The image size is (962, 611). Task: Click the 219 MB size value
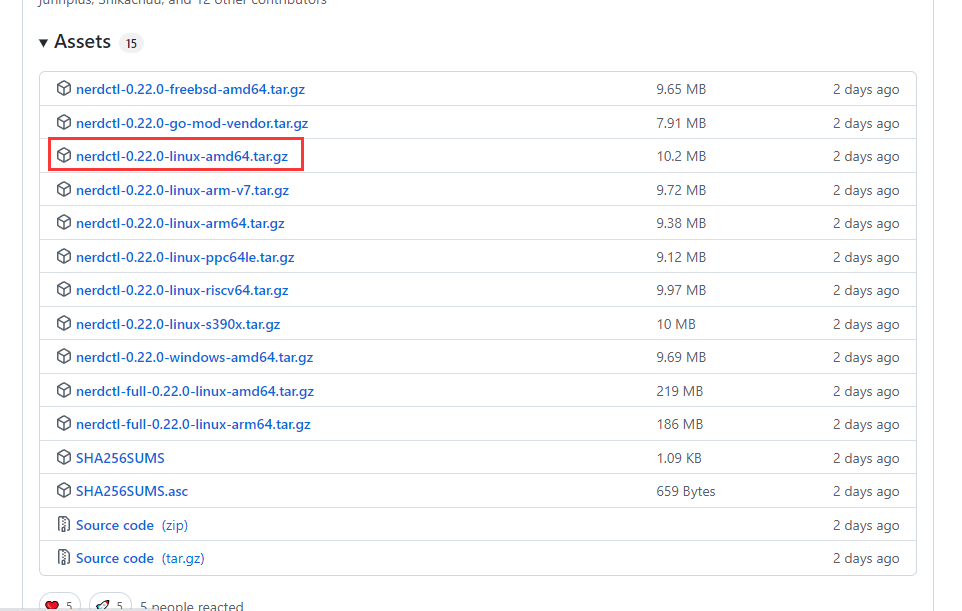coord(680,391)
